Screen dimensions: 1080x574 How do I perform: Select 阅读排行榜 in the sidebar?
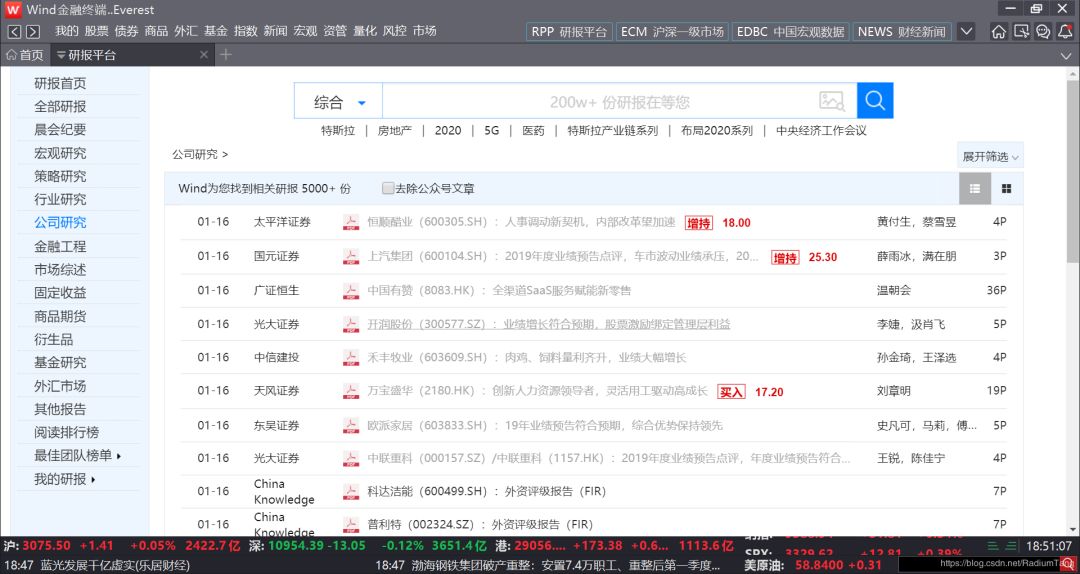[67, 432]
